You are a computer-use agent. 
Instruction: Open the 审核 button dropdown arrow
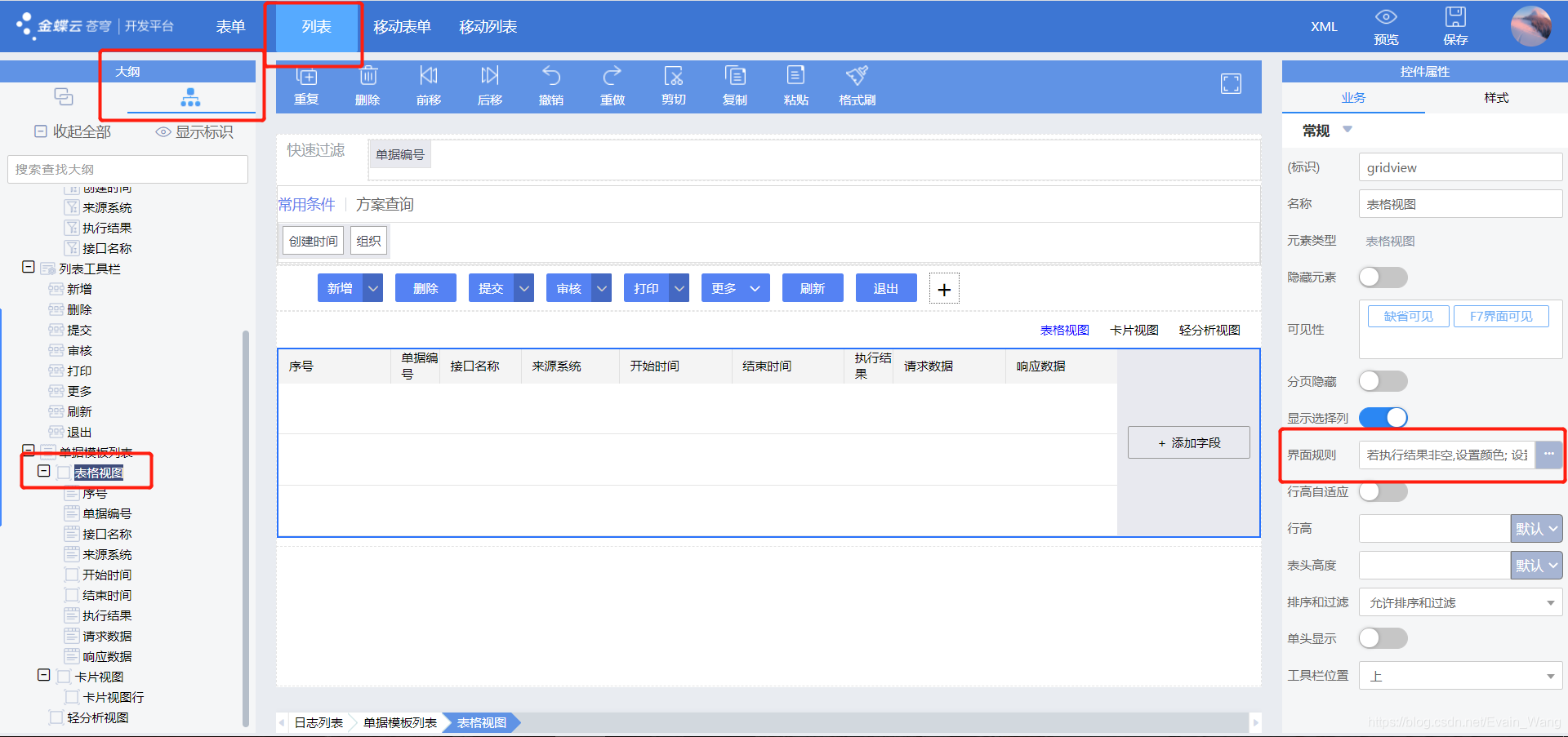click(x=602, y=288)
